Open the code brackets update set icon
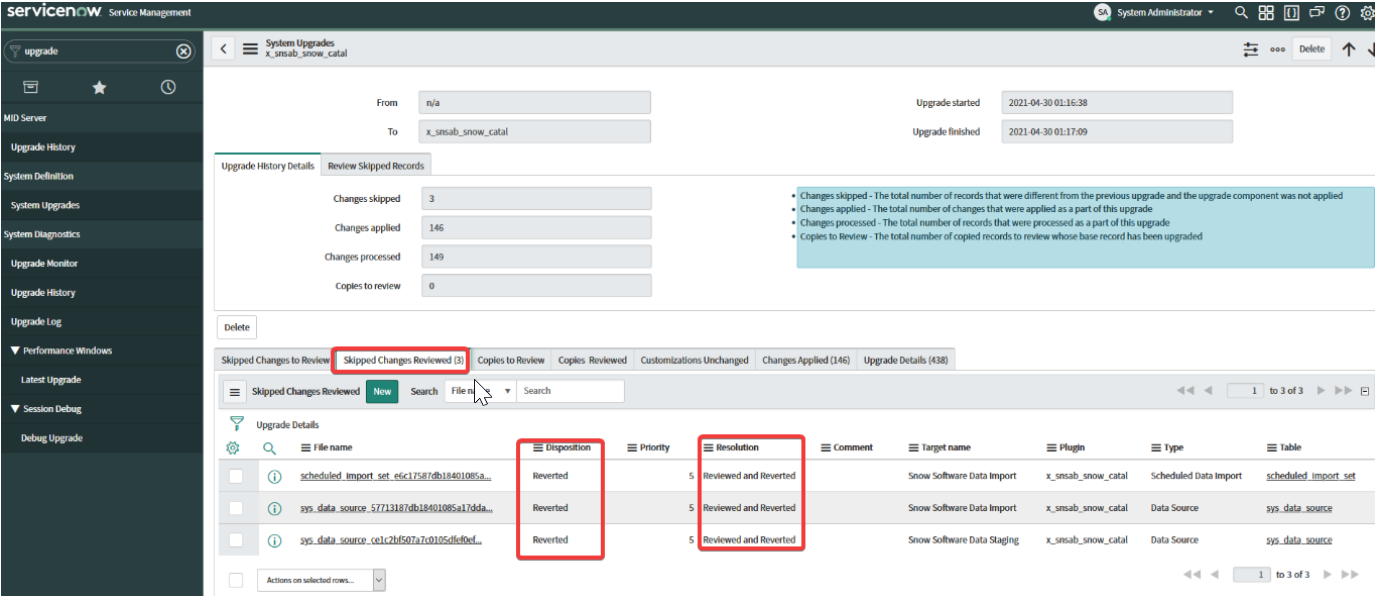Image resolution: width=1377 pixels, height=596 pixels. click(1292, 13)
